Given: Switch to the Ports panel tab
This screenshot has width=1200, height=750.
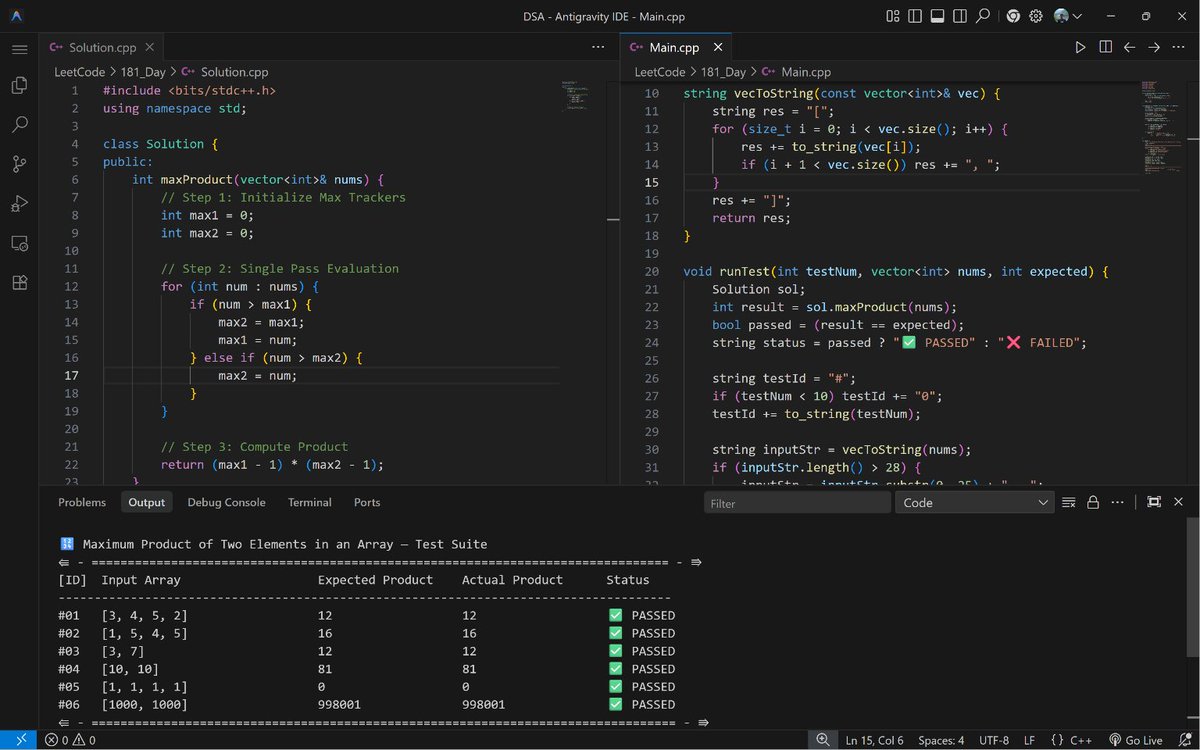Looking at the screenshot, I should (x=367, y=502).
